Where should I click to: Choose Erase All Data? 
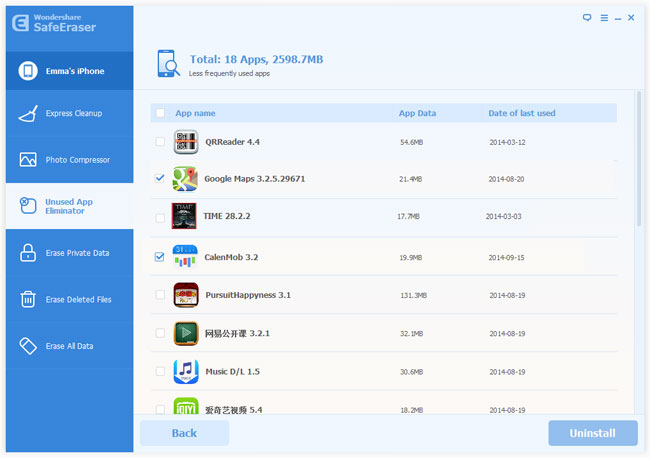(x=70, y=346)
